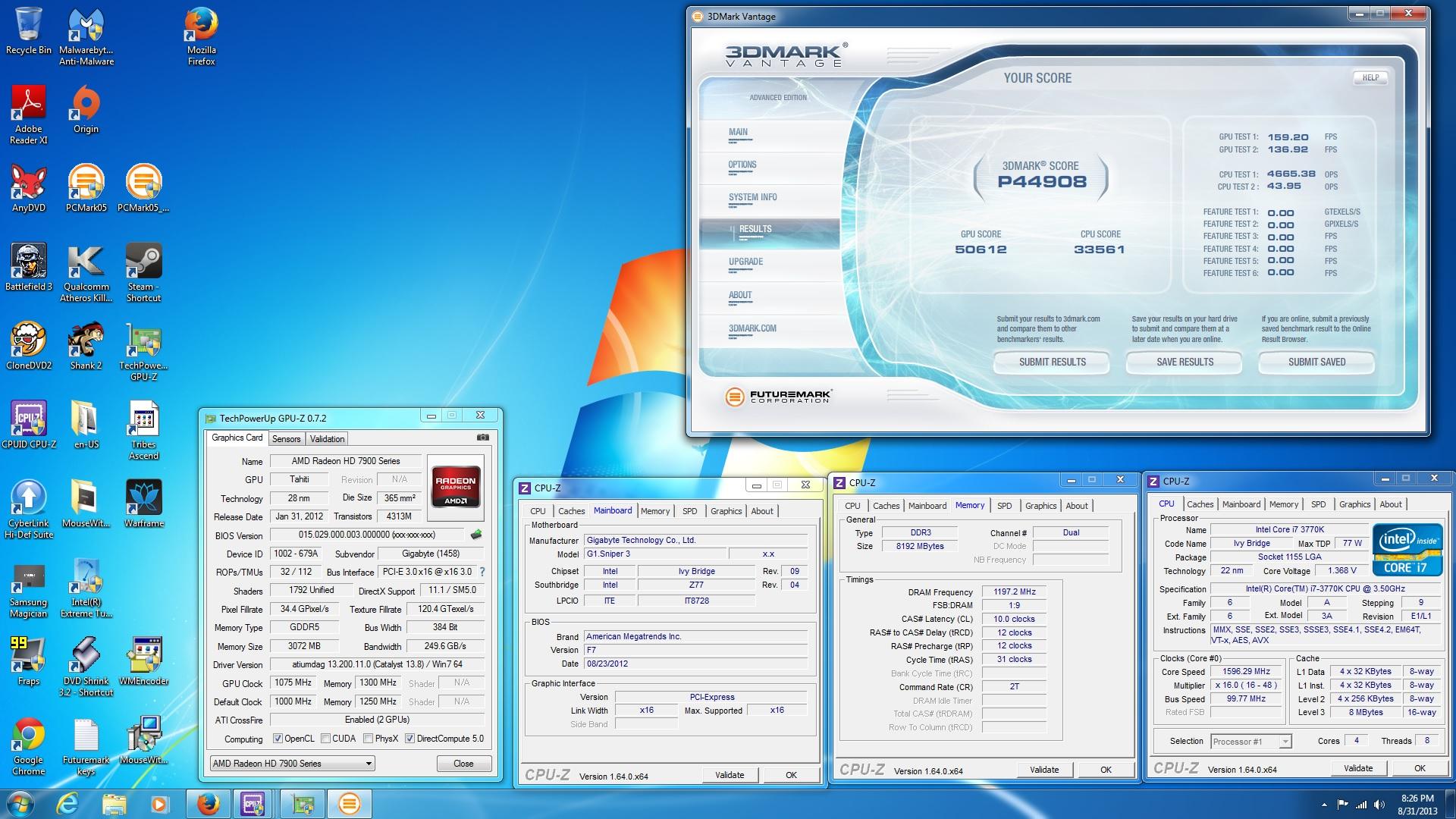The width and height of the screenshot is (1456, 819).
Task: Open GPU selection dropdown in GPU-Z
Action: tap(292, 764)
